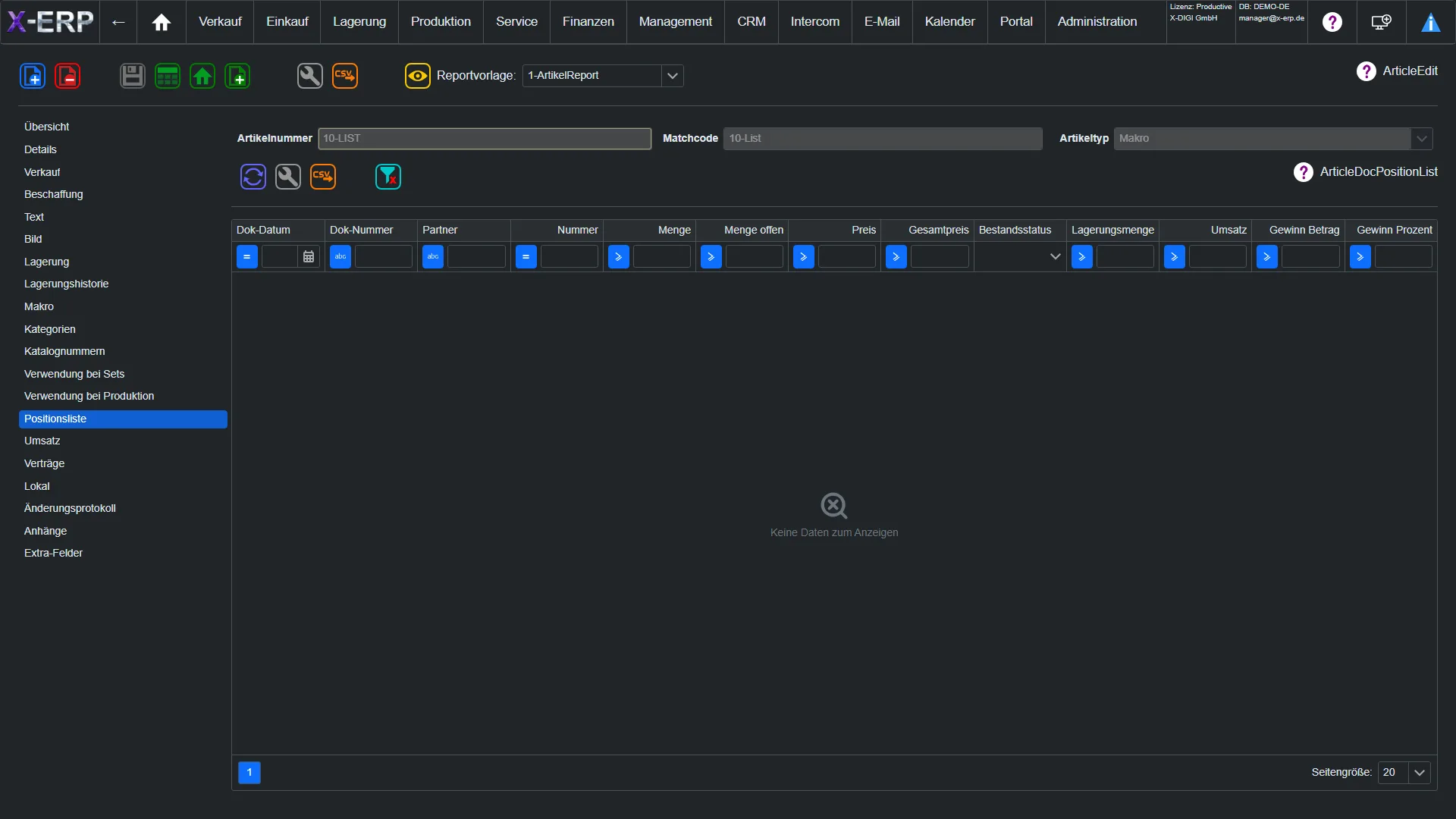Refresh the position list grid

coord(253,177)
